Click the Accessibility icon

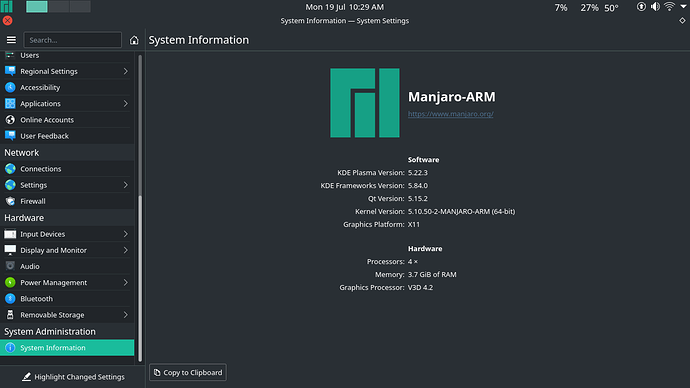coord(10,87)
